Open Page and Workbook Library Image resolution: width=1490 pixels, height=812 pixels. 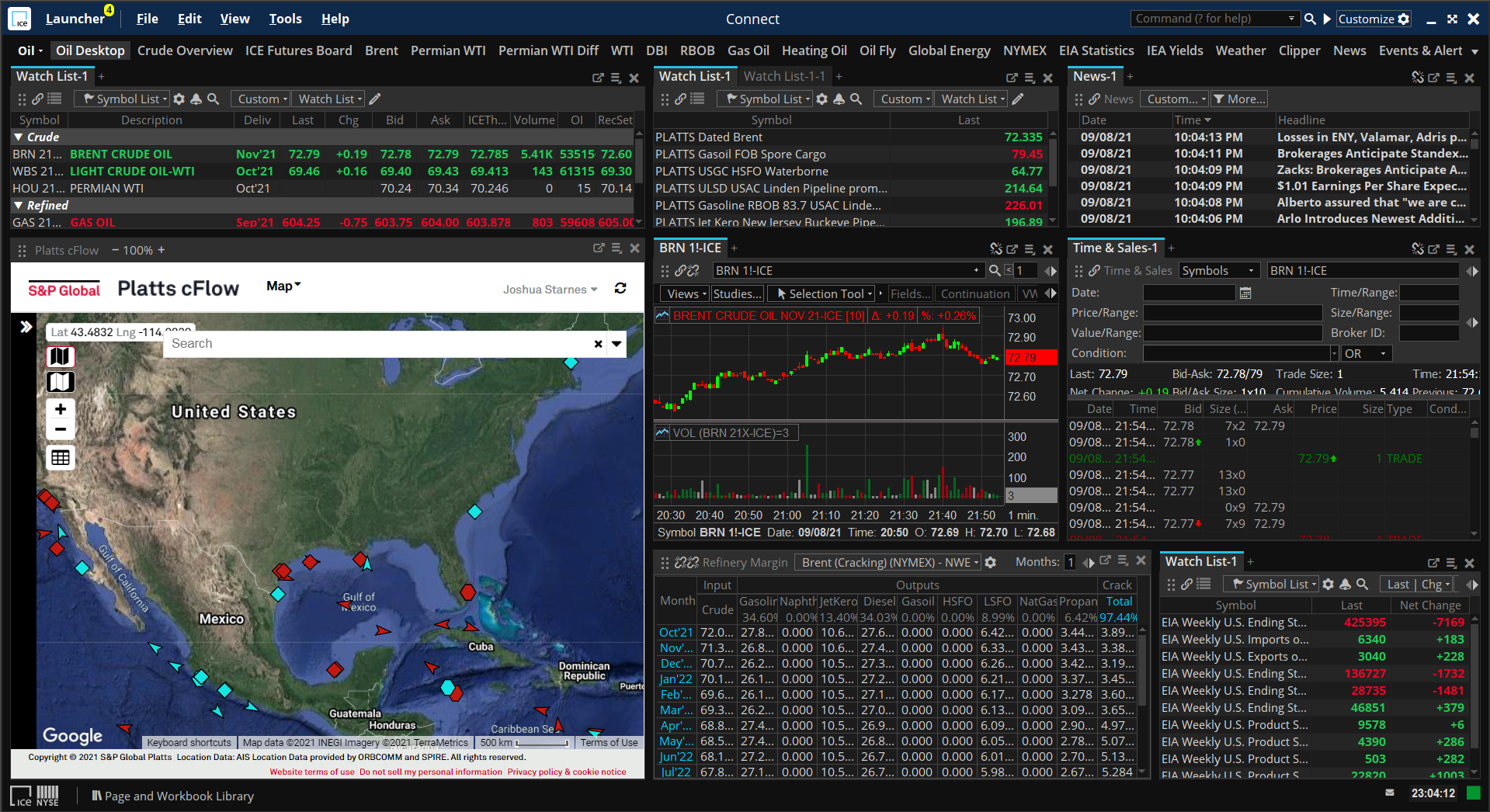pyautogui.click(x=172, y=796)
